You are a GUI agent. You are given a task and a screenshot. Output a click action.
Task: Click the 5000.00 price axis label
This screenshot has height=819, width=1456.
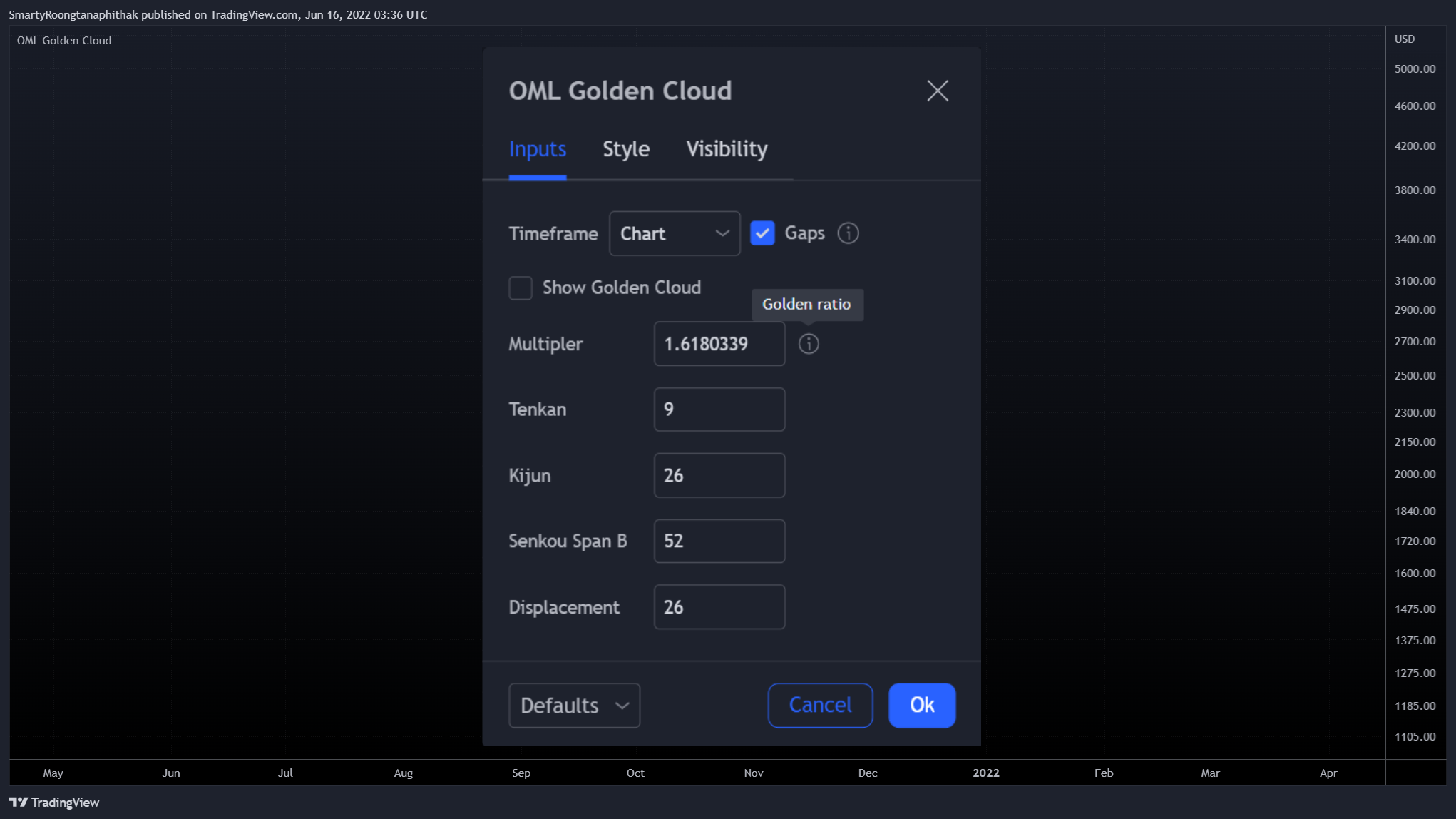1415,69
